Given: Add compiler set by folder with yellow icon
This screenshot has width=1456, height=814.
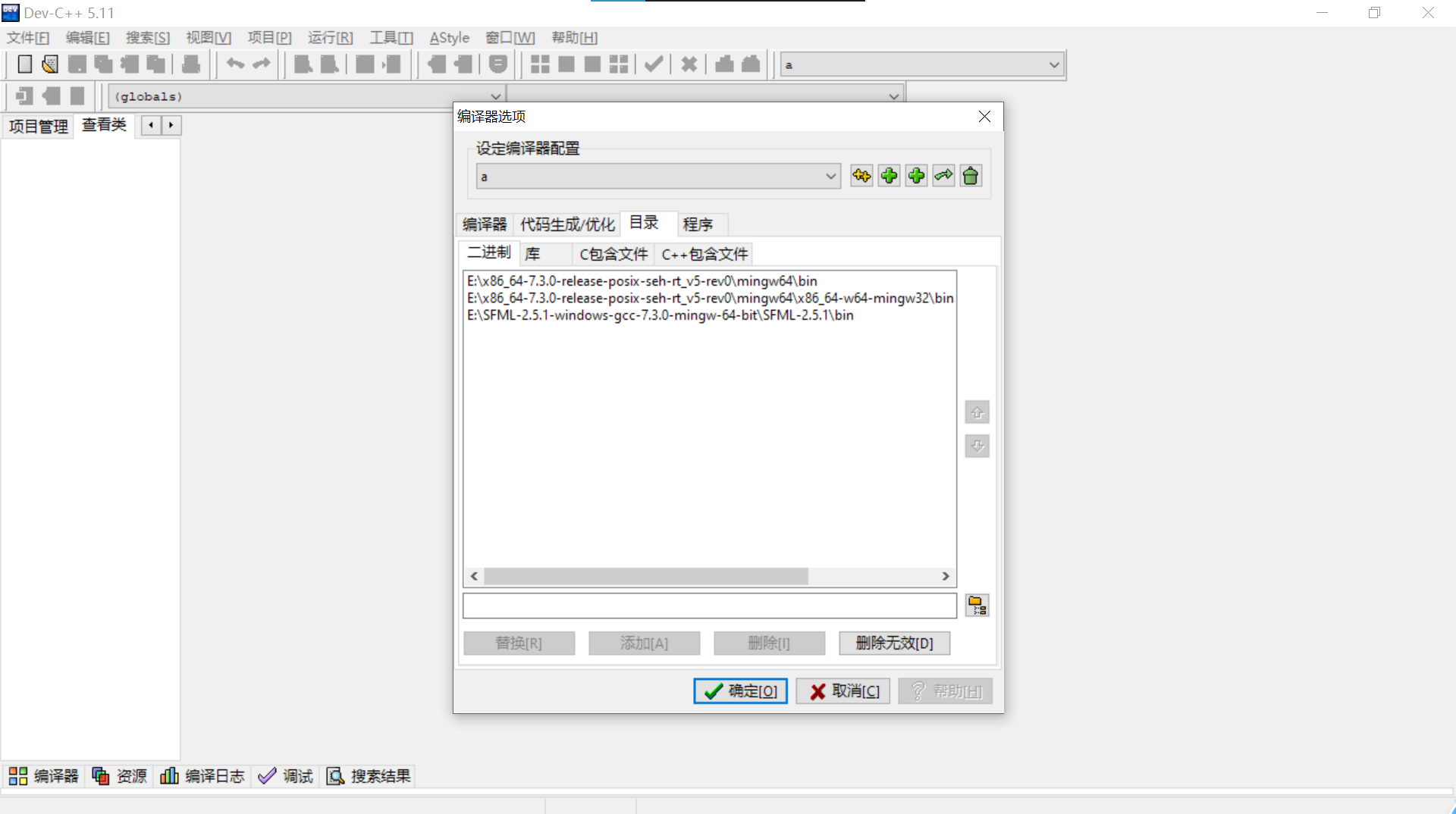Looking at the screenshot, I should pyautogui.click(x=861, y=175).
